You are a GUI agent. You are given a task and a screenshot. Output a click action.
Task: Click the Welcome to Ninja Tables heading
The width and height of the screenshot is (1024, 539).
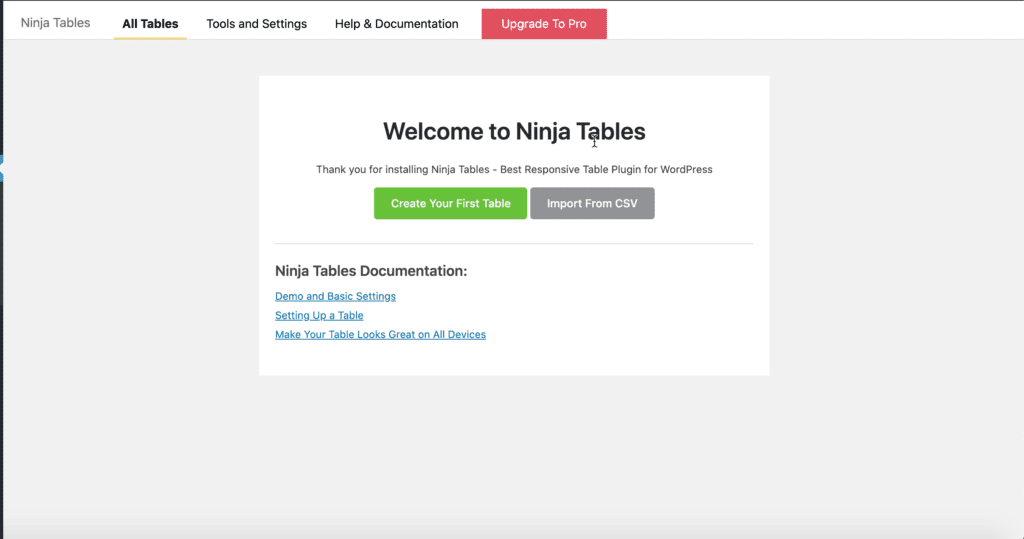click(x=514, y=131)
